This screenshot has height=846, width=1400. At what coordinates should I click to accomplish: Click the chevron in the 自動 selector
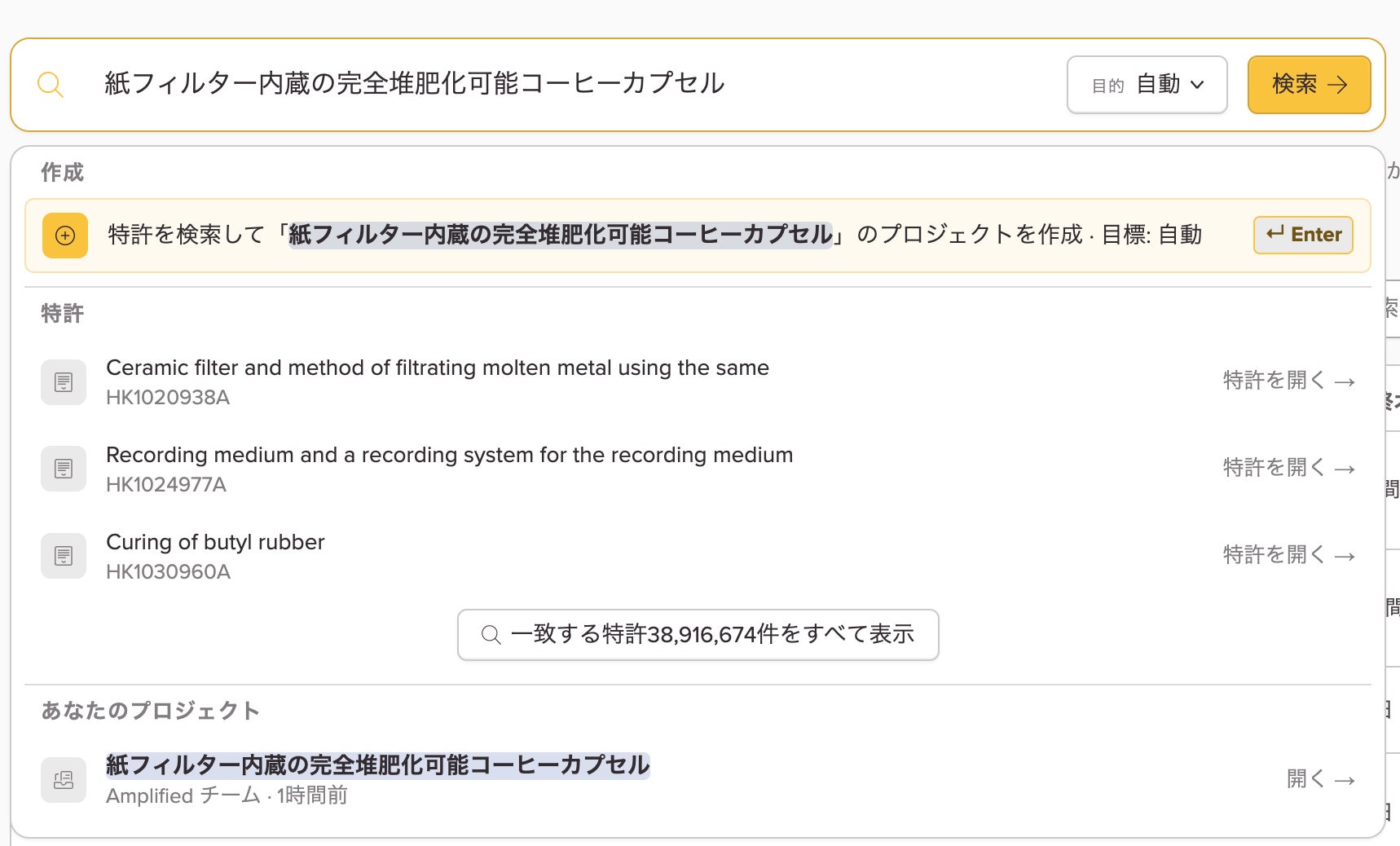click(1197, 85)
